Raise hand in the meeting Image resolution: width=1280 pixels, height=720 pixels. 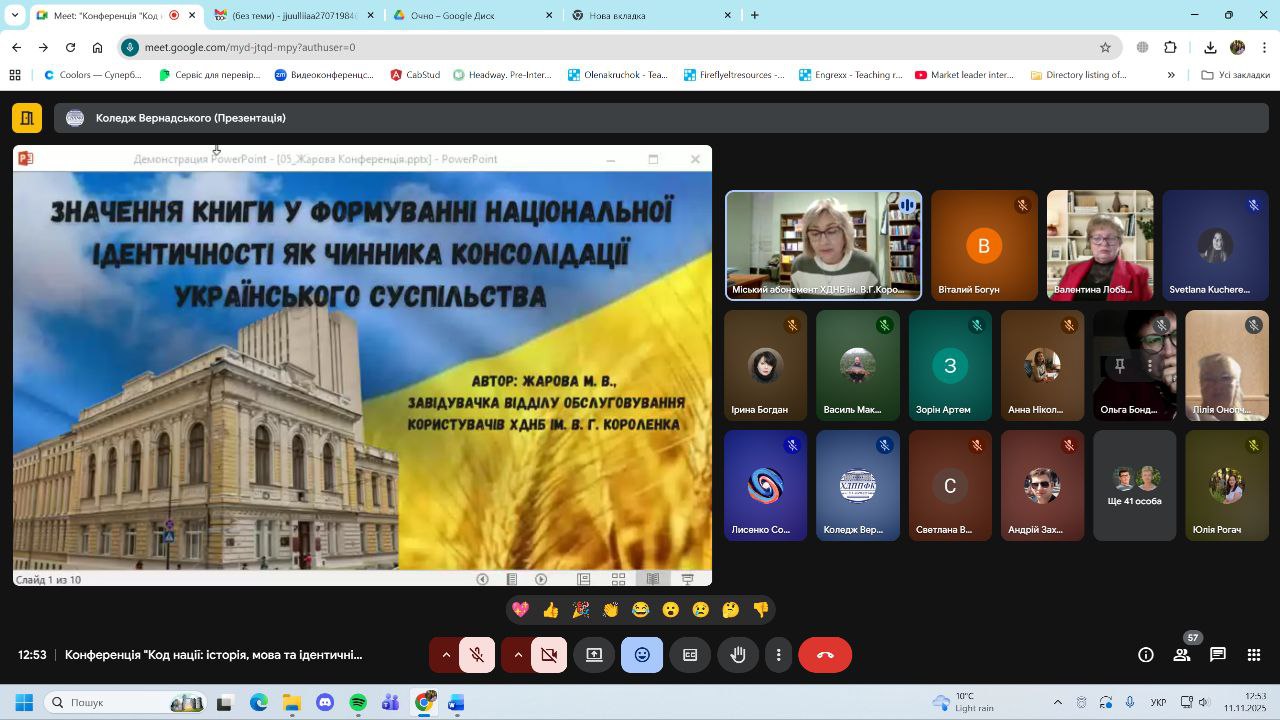pos(738,655)
